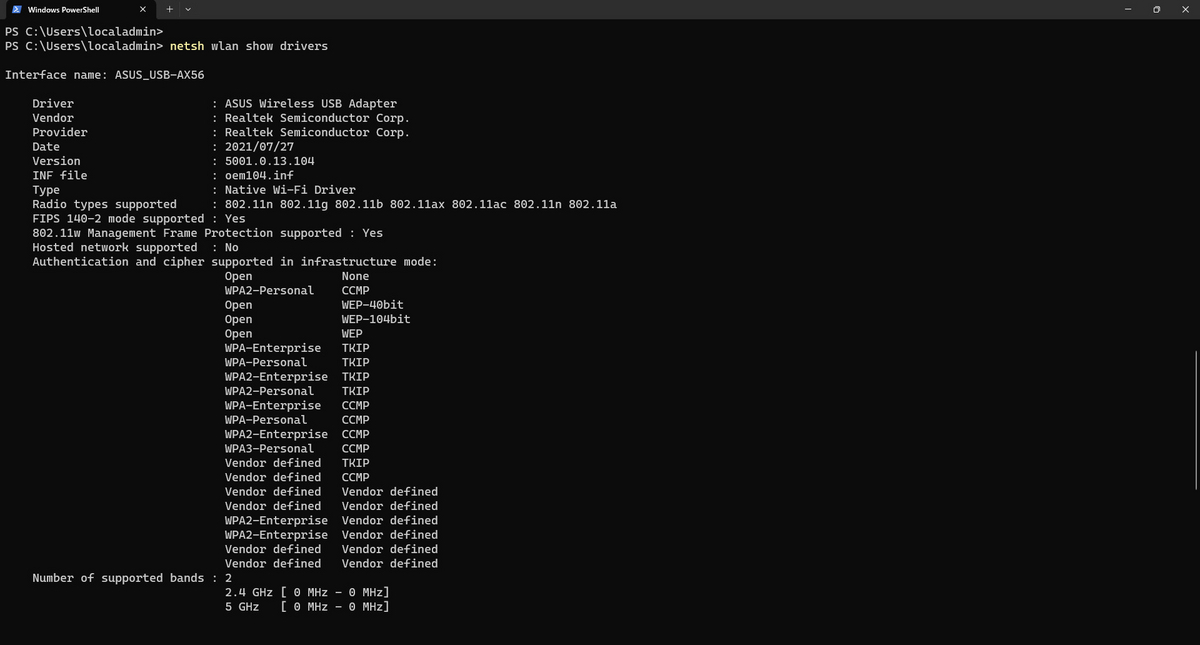The height and width of the screenshot is (645, 1200).
Task: Click the 2.4 GHz band entry
Action: pos(305,592)
